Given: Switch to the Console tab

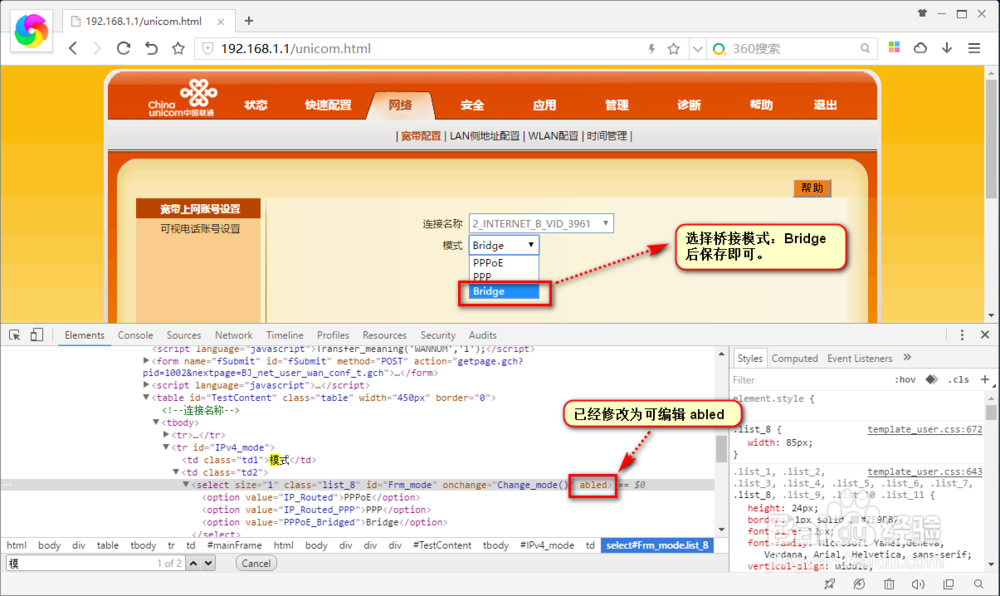Looking at the screenshot, I should point(135,335).
